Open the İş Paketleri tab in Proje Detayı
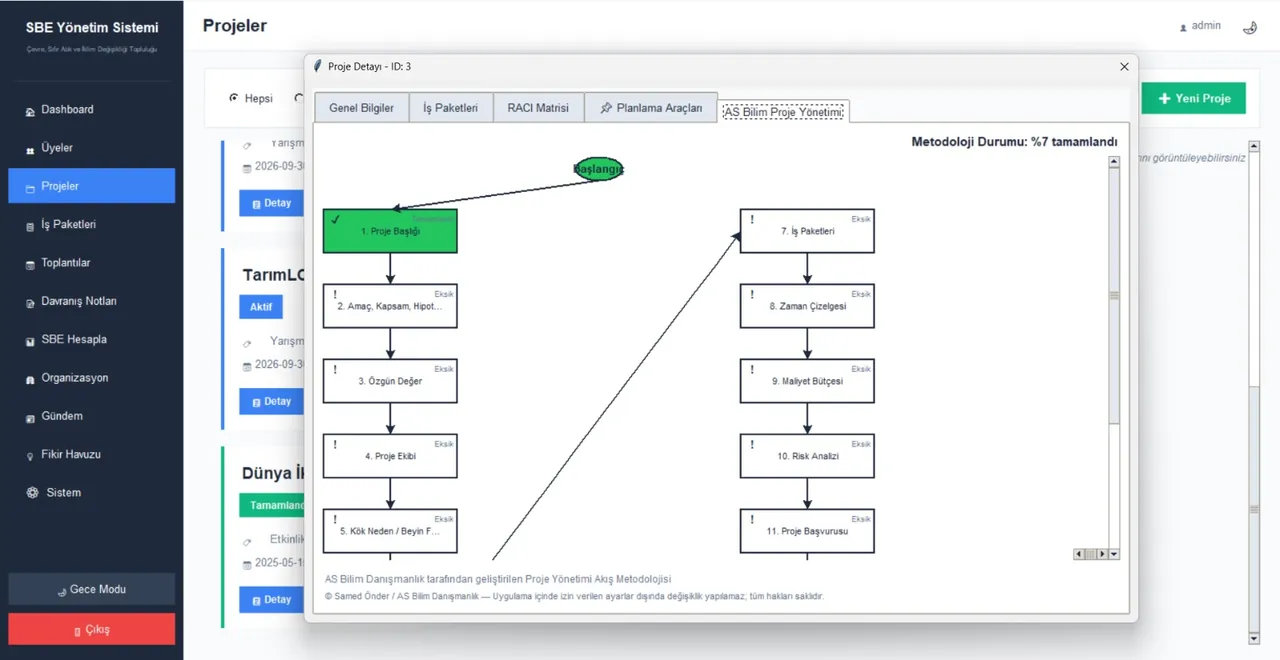Screen dimensions: 1280x660 pyautogui.click(x=451, y=108)
